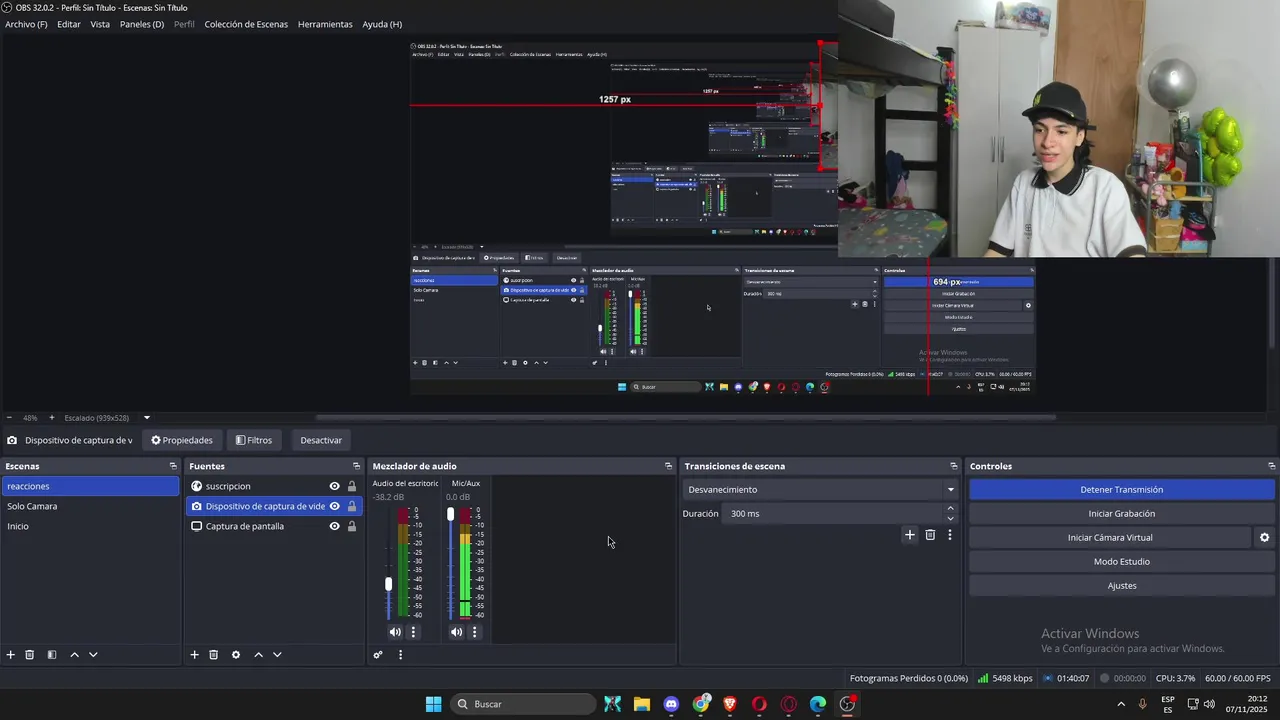
Task: Open Propiedades of selected source
Action: click(x=182, y=440)
